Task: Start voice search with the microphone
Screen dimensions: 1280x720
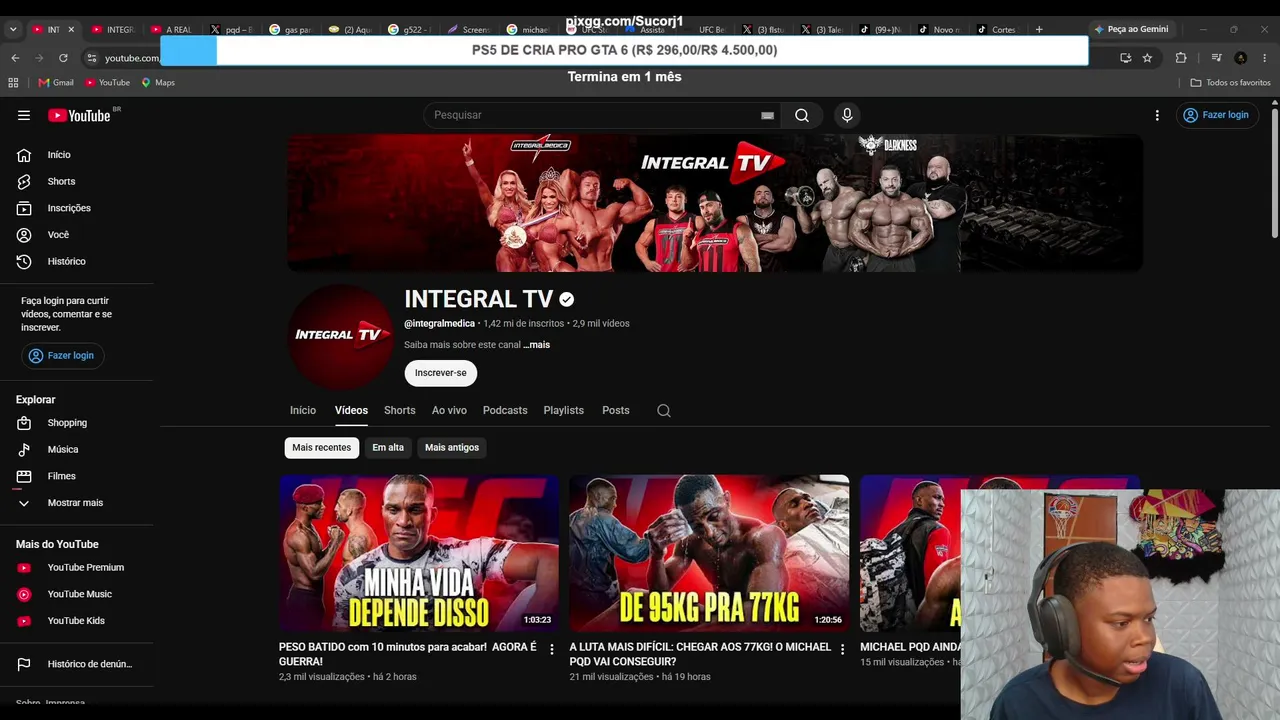Action: pyautogui.click(x=847, y=115)
